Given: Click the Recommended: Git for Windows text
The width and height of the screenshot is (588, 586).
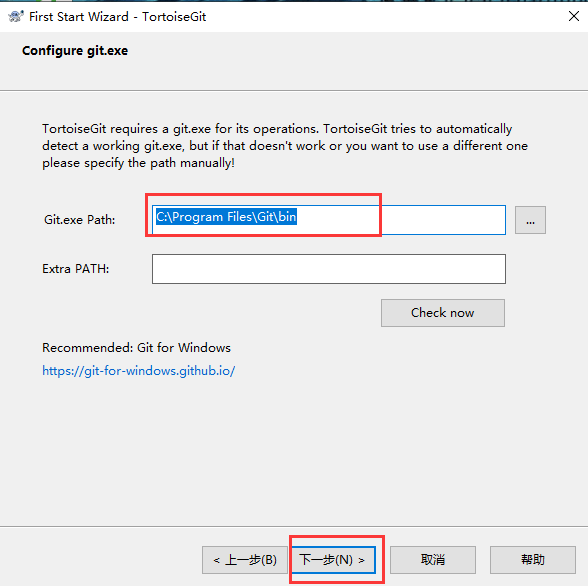Looking at the screenshot, I should (136, 348).
